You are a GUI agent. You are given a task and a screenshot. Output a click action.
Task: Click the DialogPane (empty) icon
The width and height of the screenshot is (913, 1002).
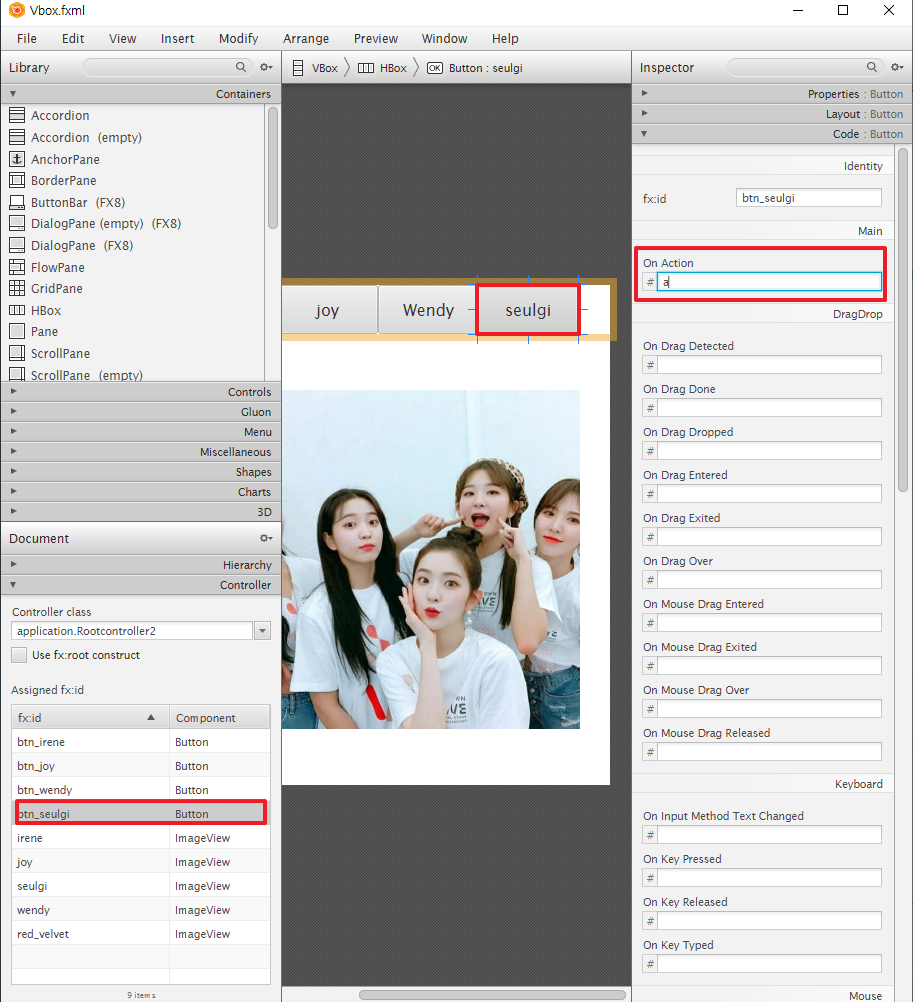17,223
